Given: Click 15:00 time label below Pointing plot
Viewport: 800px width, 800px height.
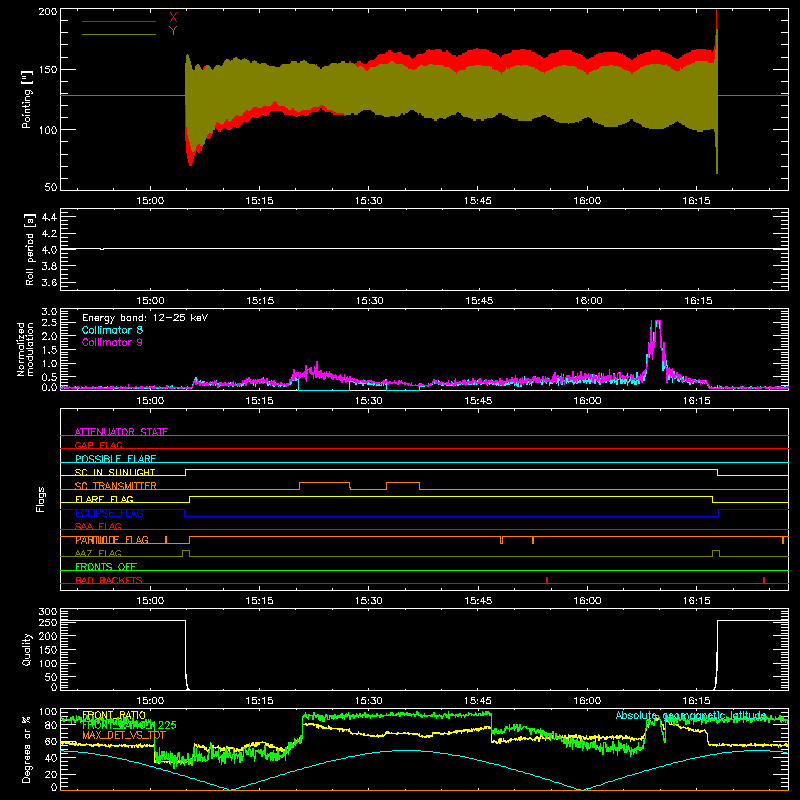Looking at the screenshot, I should click(150, 201).
